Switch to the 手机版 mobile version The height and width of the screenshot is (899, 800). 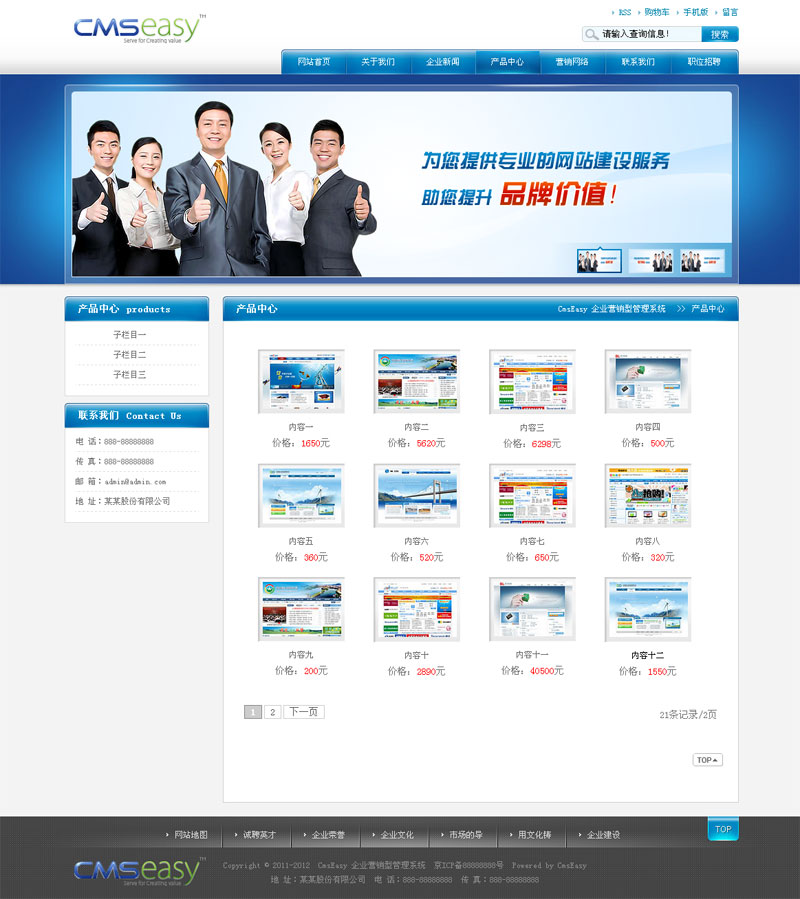point(696,12)
